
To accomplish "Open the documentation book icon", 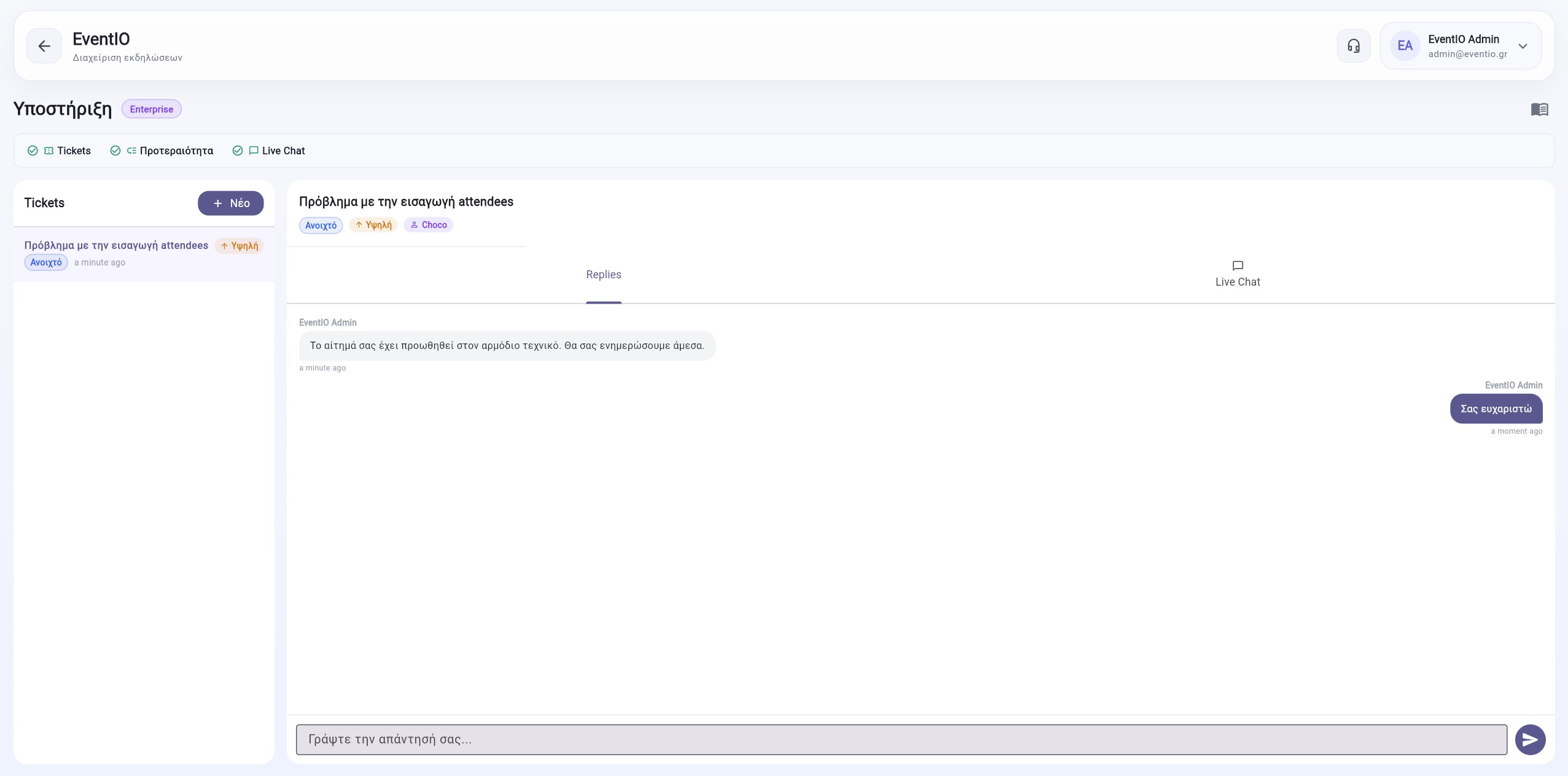I will click(1539, 109).
